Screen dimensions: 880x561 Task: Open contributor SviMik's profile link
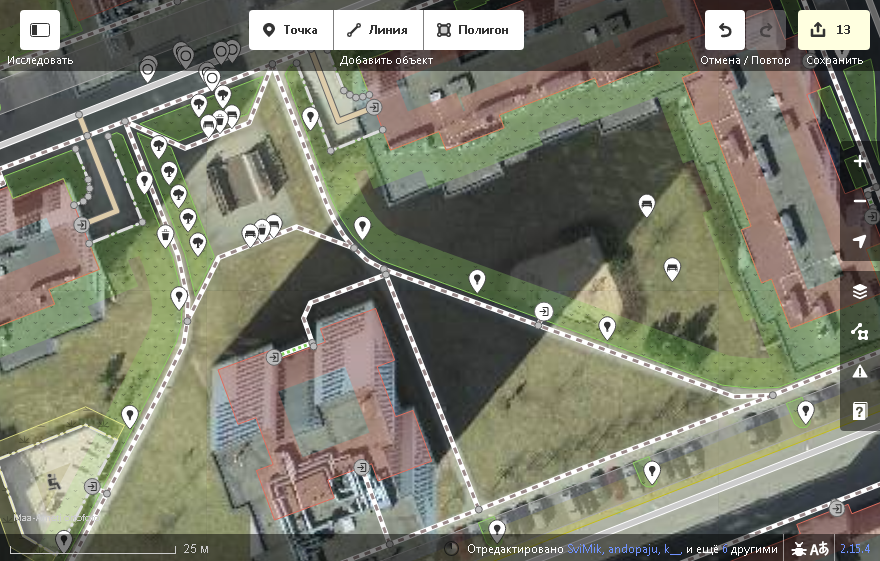[x=585, y=549]
